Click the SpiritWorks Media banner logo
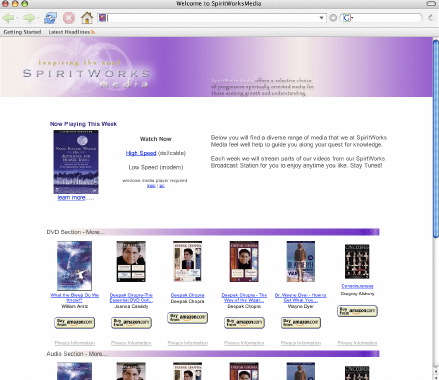This screenshot has height=380, width=439. click(x=86, y=74)
